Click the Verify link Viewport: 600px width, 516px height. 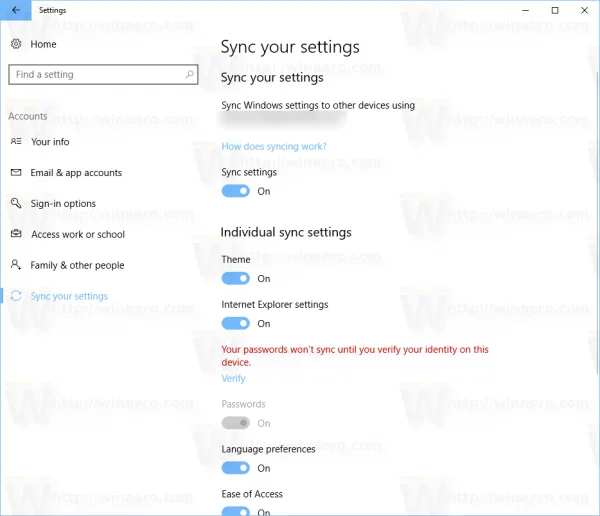(233, 378)
